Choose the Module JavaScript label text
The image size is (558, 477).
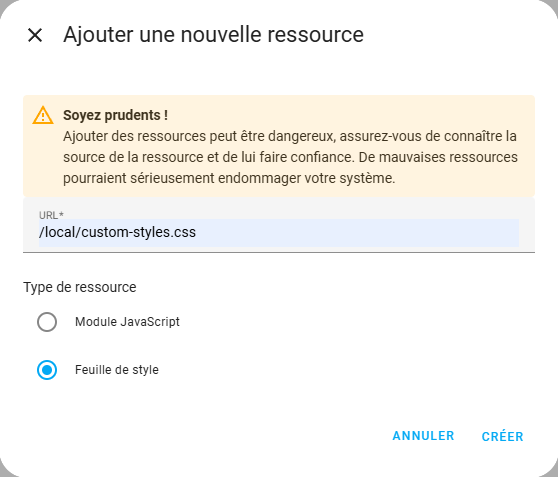coord(127,322)
